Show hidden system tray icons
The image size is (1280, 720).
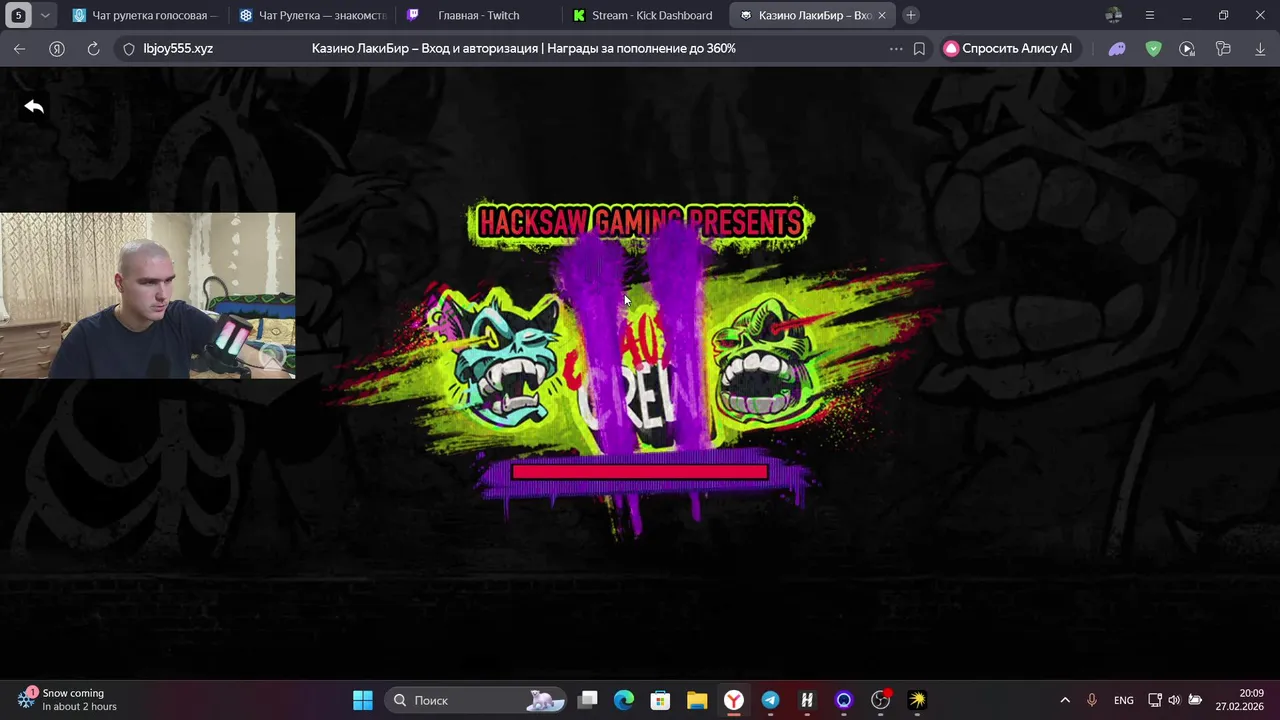(1065, 700)
